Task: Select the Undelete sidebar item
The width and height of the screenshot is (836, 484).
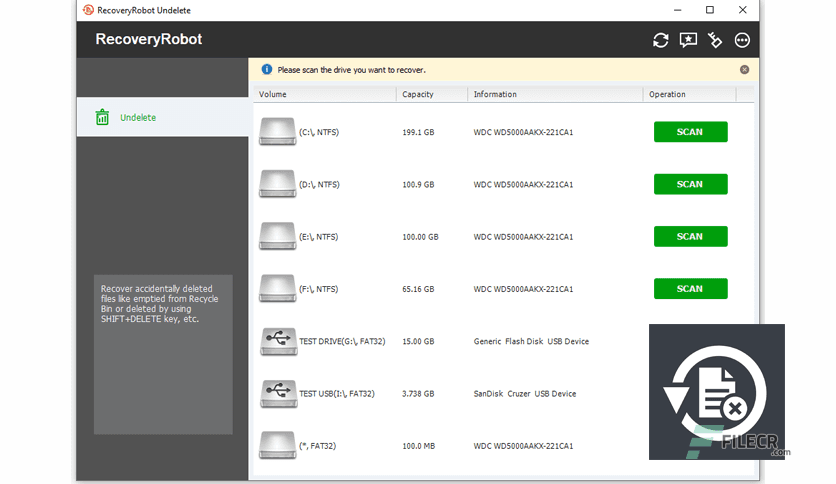Action: (163, 117)
